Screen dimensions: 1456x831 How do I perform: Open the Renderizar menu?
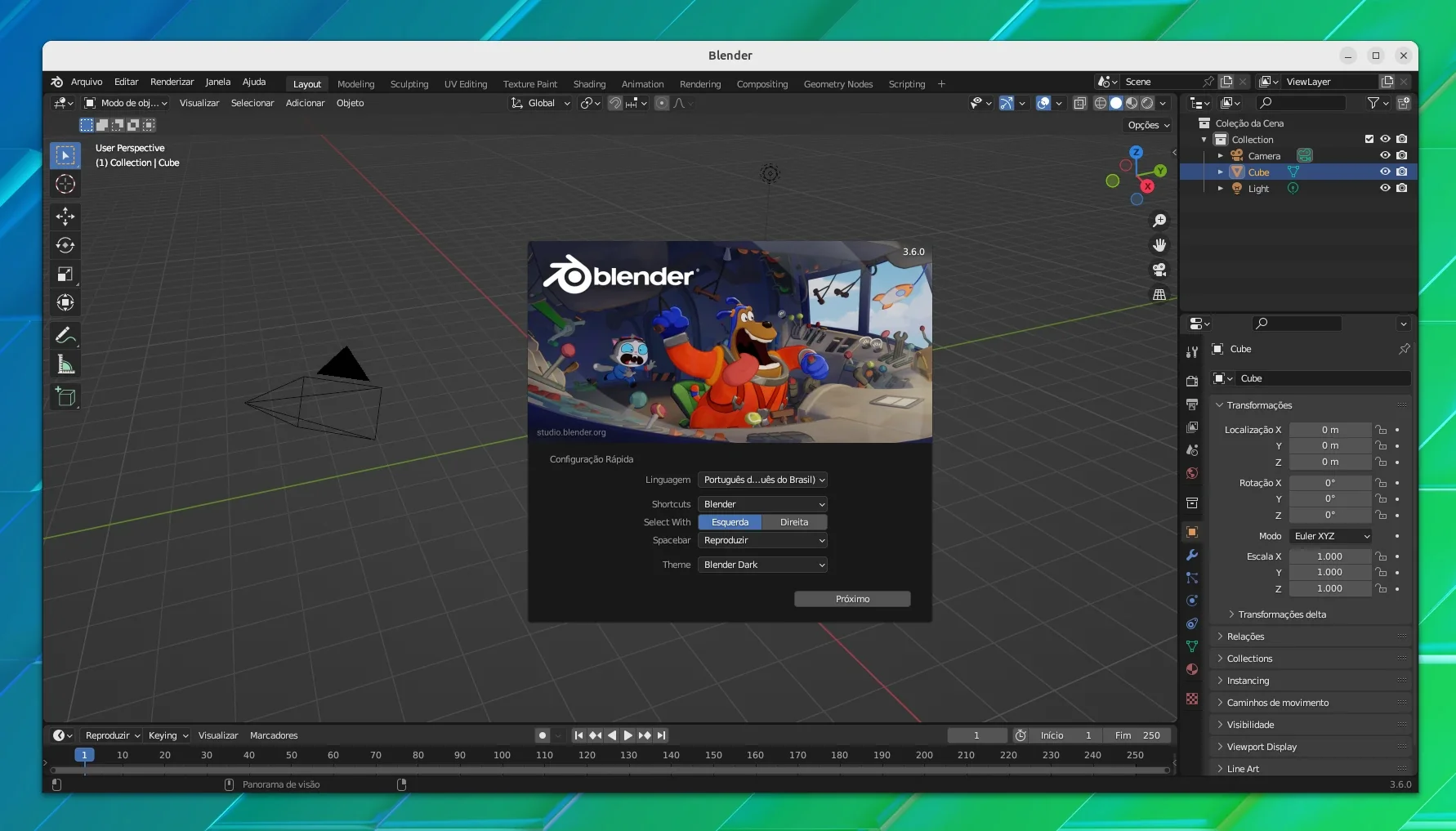[x=172, y=82]
